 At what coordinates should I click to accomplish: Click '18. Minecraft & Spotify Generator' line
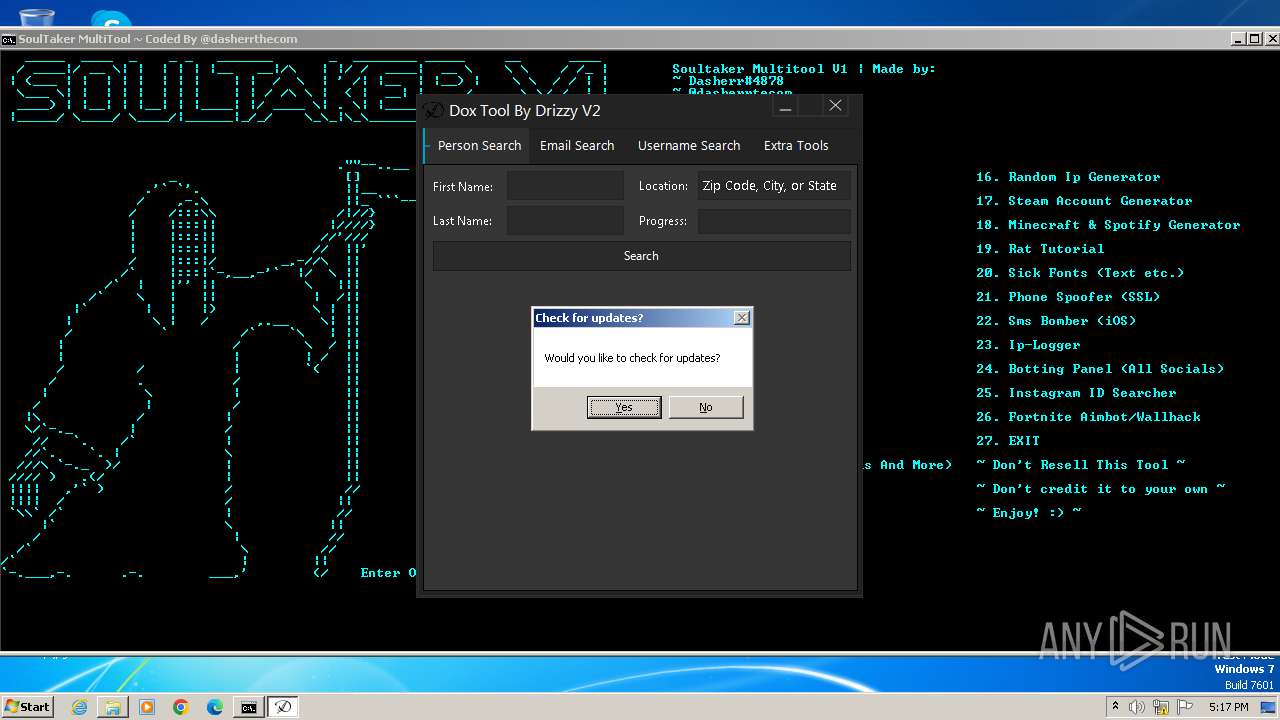1108,225
